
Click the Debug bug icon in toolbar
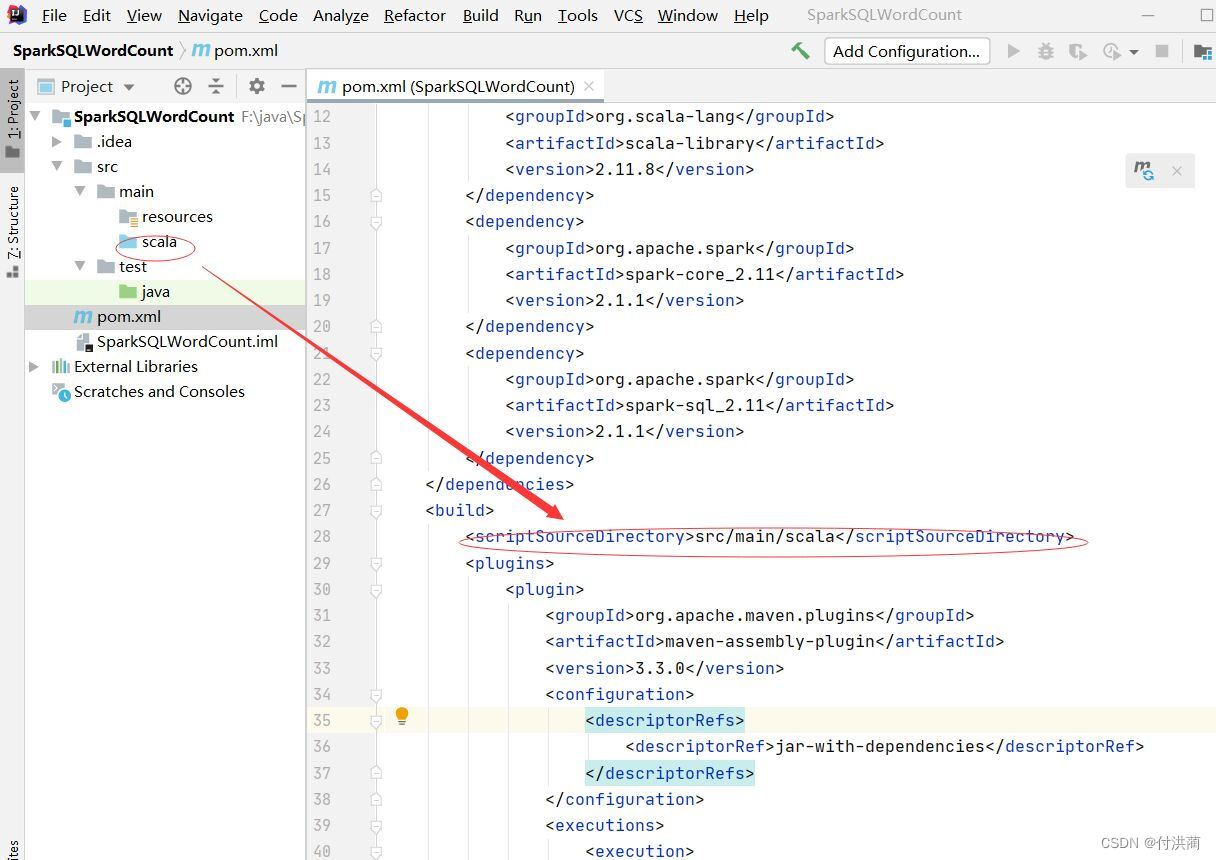click(1045, 51)
